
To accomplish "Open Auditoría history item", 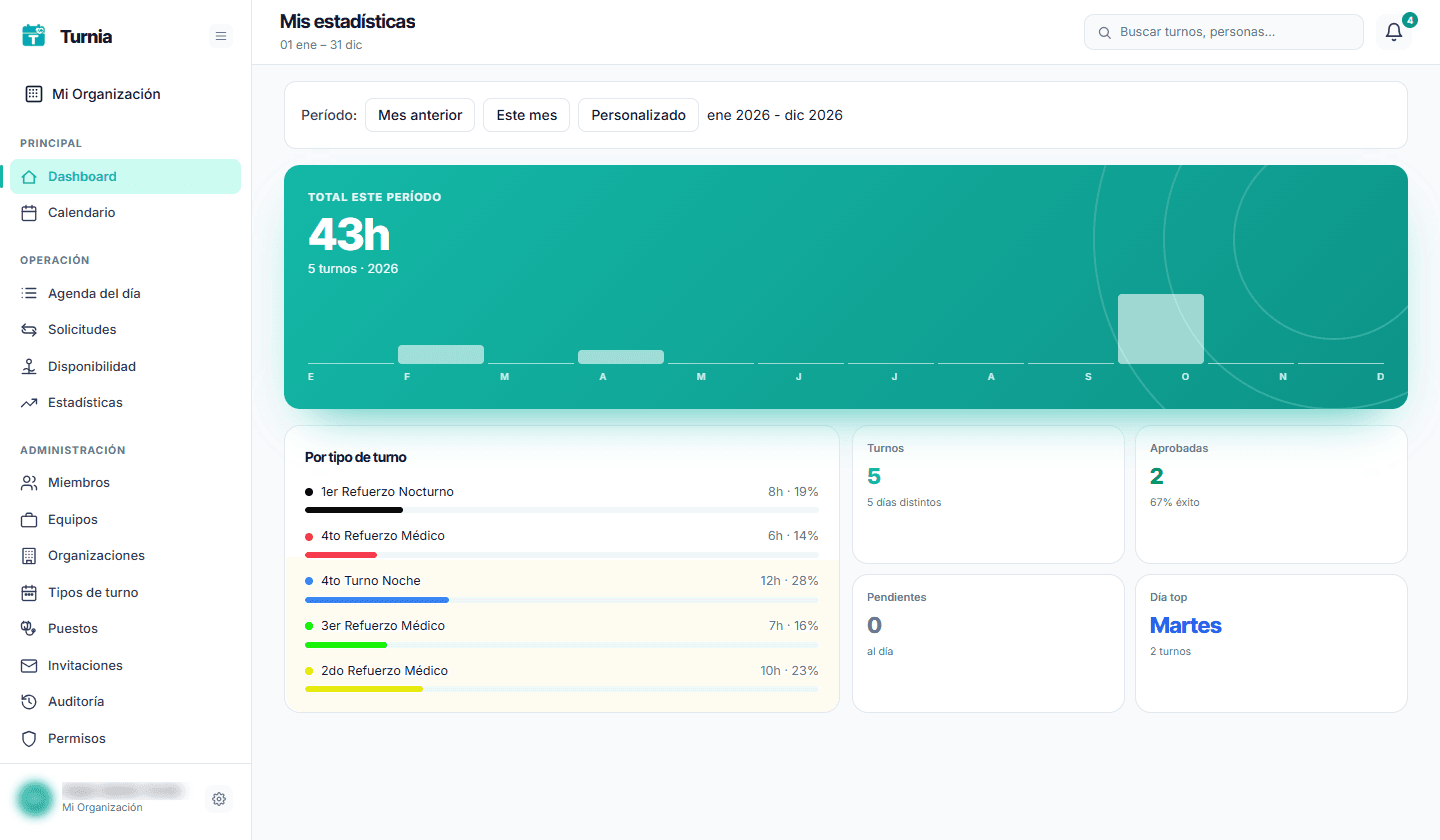I will (x=125, y=702).
